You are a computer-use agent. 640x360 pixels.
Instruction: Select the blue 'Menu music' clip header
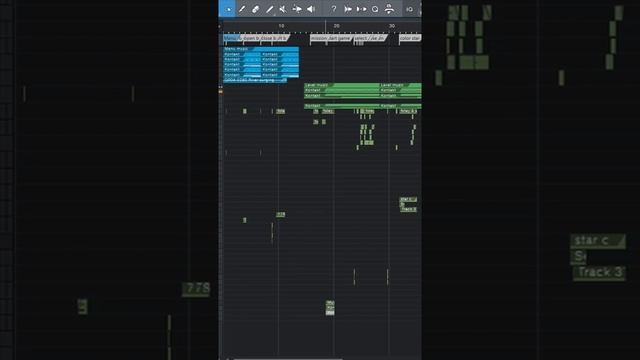coord(261,49)
